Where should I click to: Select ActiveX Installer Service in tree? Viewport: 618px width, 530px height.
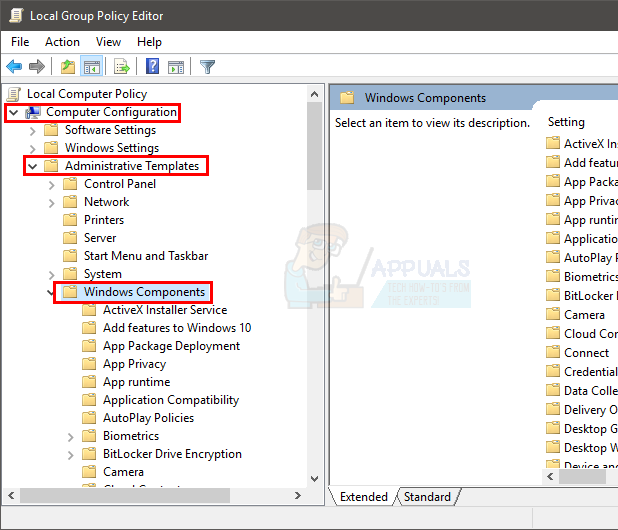click(x=165, y=310)
